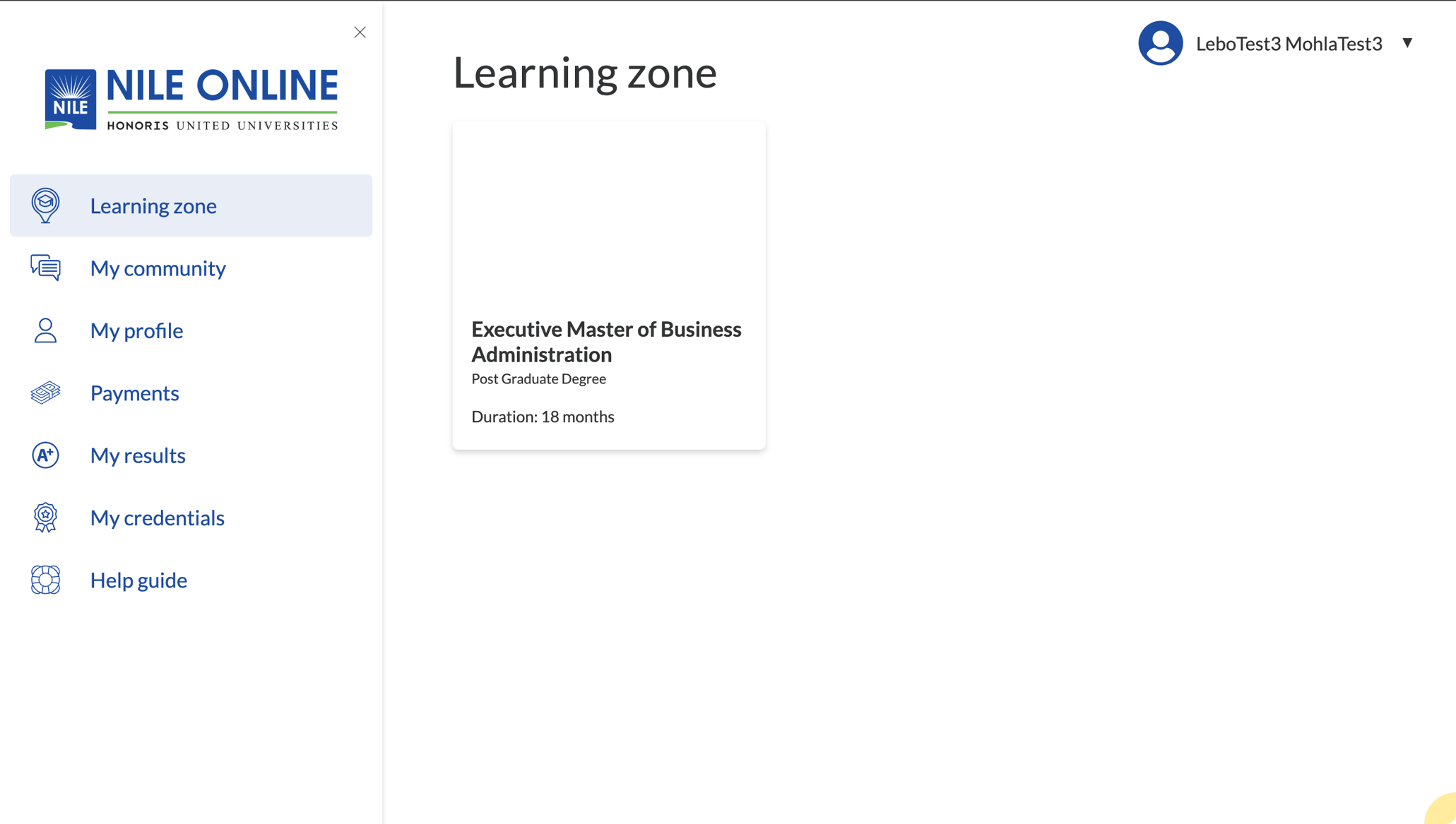Screen dimensions: 1456x824
Task: Click the Post Graduate Degree label on card
Action: coord(538,378)
